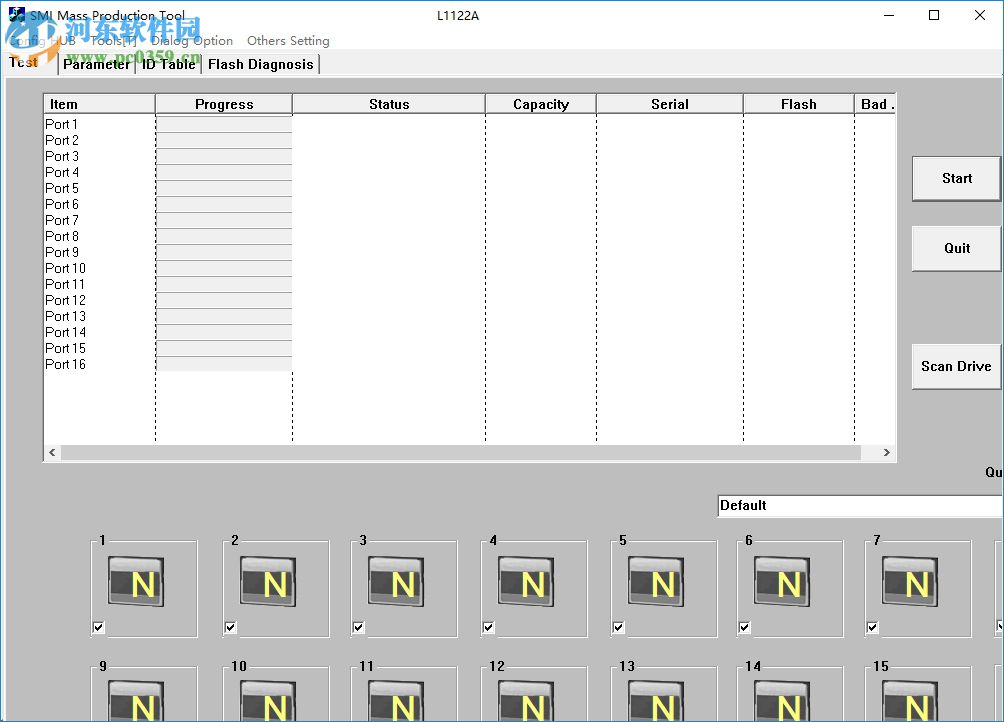Click the port 14 drive status icon
The height and width of the screenshot is (722, 1004).
tap(782, 701)
